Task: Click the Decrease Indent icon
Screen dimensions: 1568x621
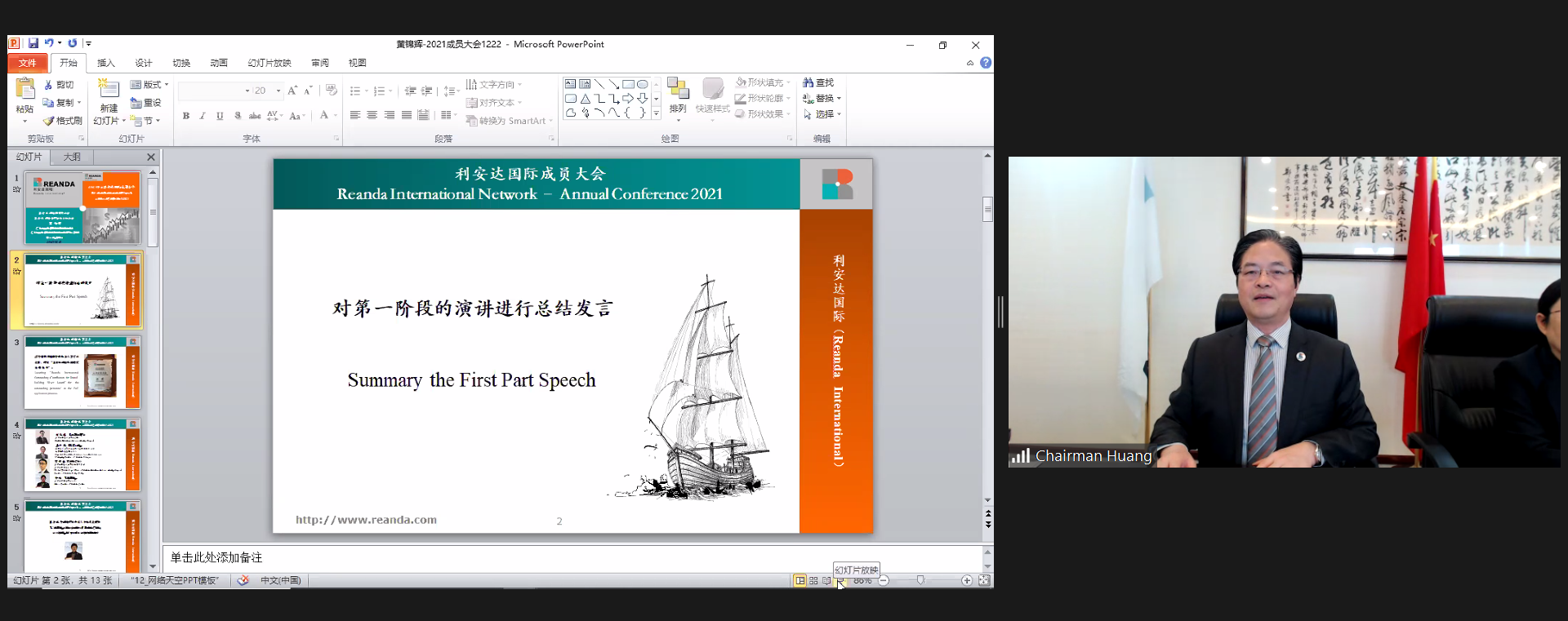Action: click(410, 91)
